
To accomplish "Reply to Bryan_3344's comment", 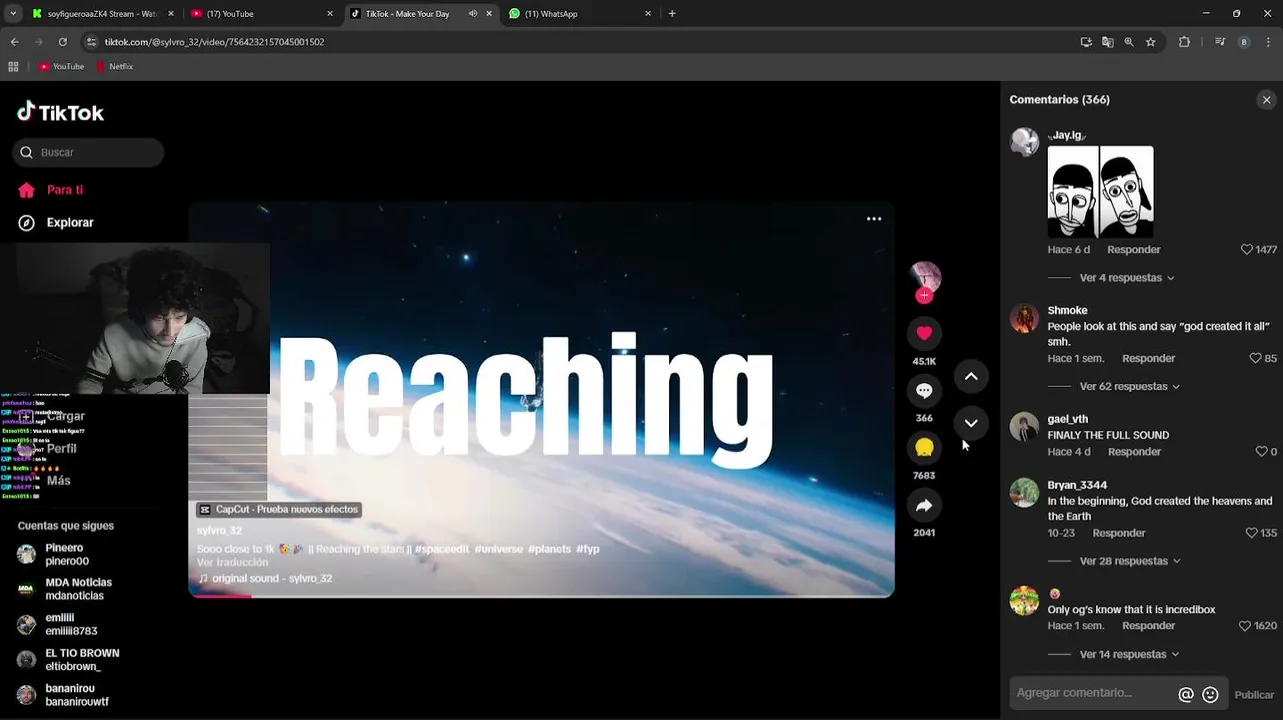I will [1119, 533].
